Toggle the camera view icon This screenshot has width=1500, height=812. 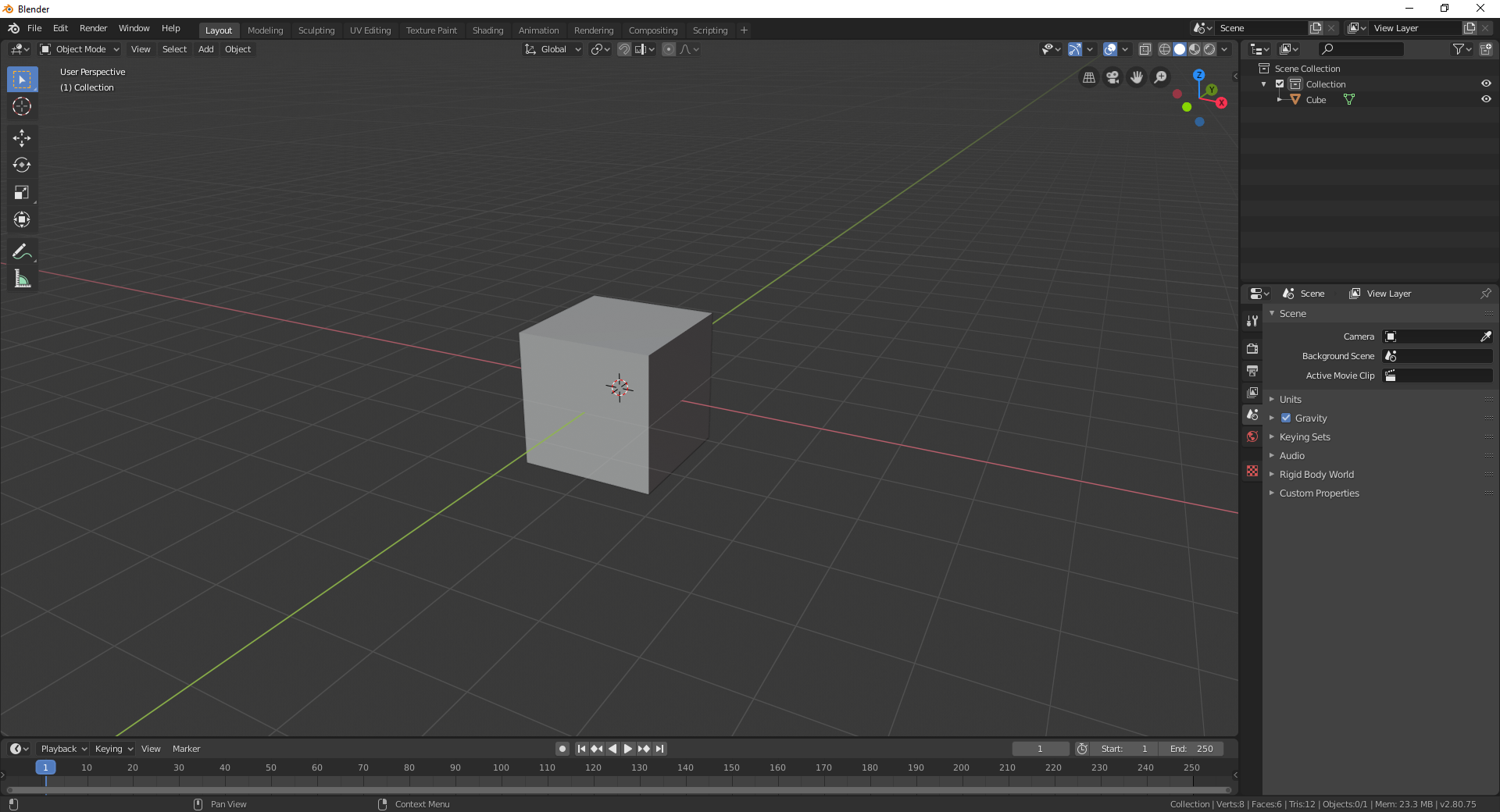tap(1112, 77)
